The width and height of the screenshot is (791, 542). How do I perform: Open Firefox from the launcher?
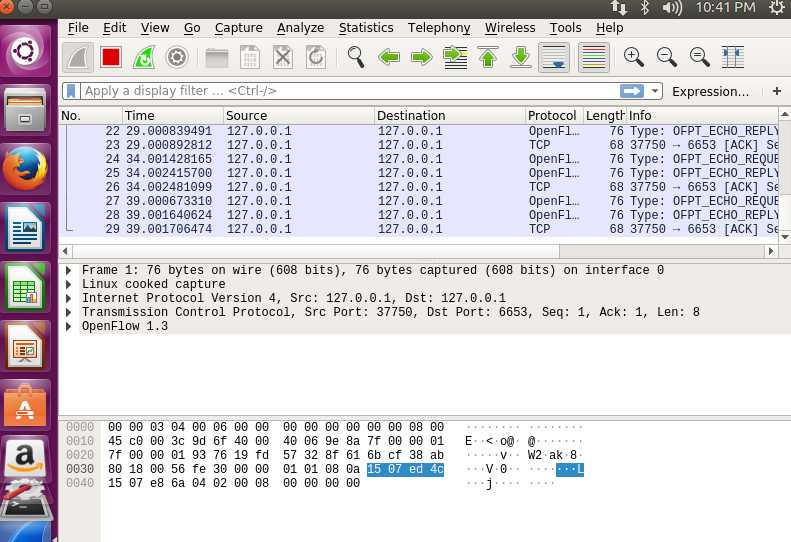25,168
